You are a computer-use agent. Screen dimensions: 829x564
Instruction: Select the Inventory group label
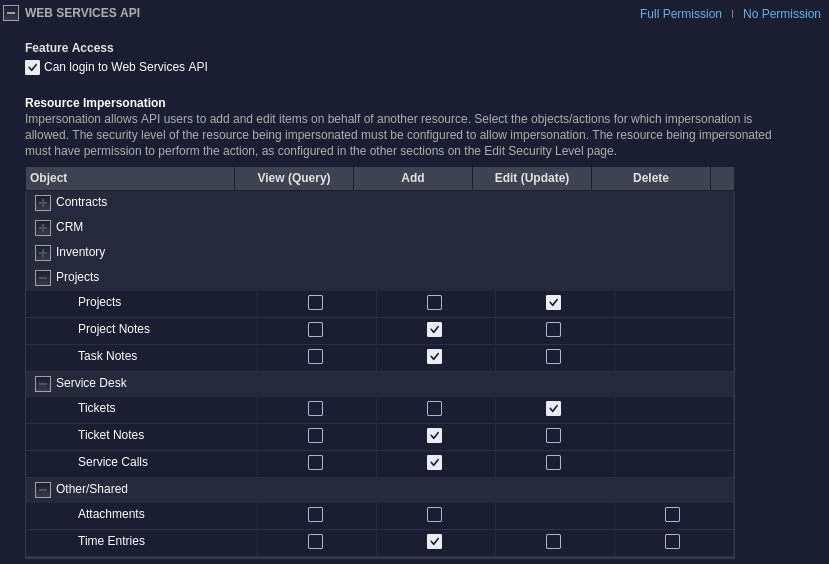point(80,252)
